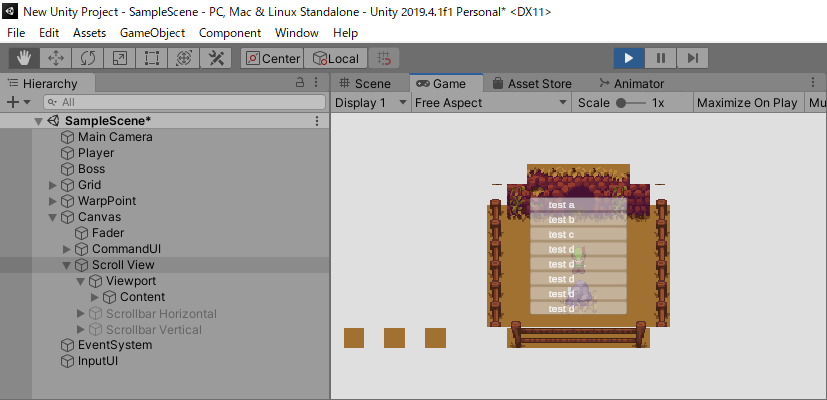Open SampleScene options menu
Screen dimensions: 827x400
click(x=316, y=121)
